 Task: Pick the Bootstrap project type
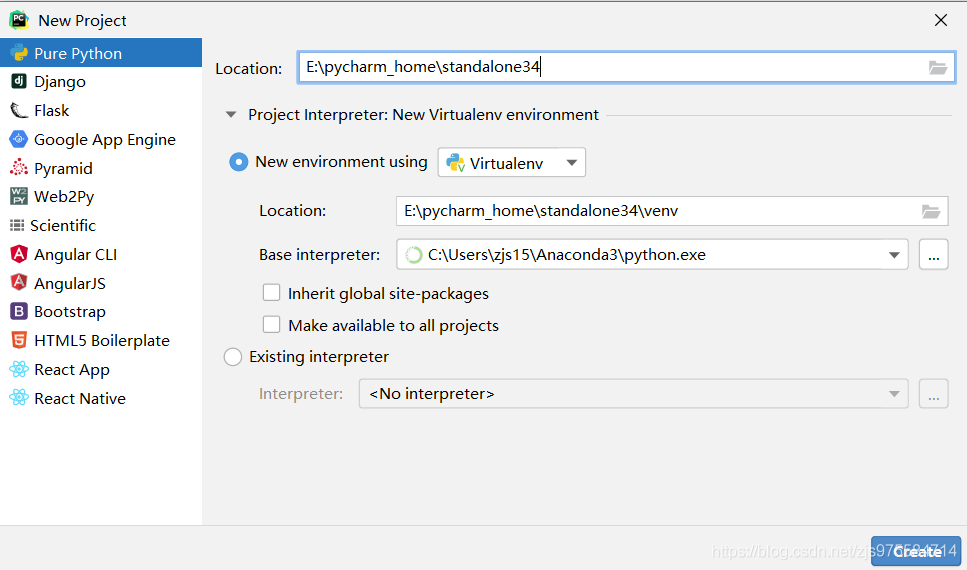[x=101, y=312]
